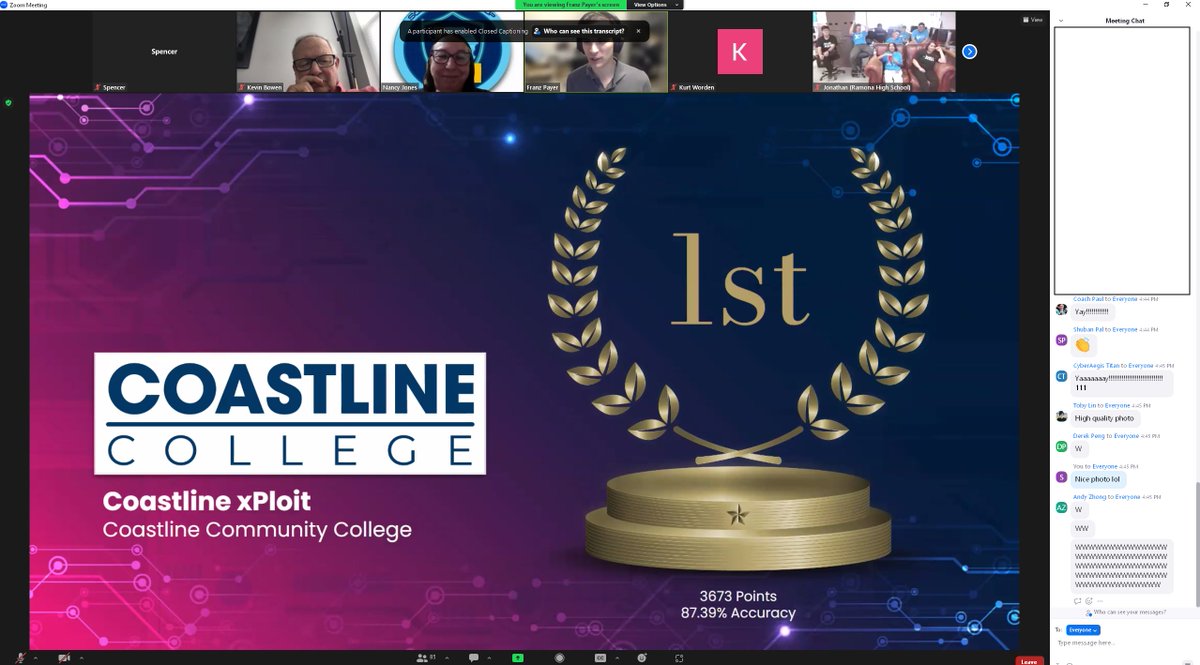
Task: Expand the arrow beside Chat icon
Action: [489, 657]
